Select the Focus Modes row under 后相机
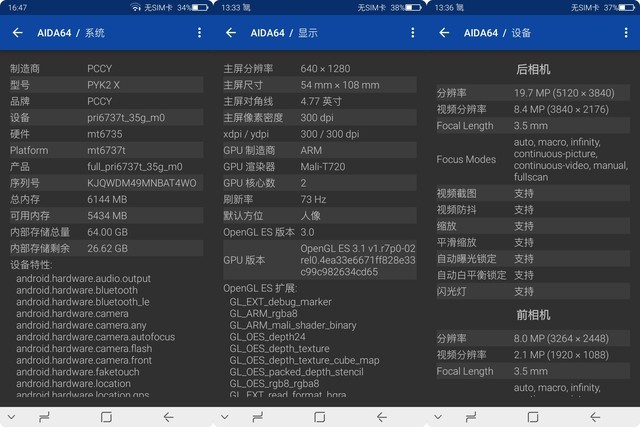Image resolution: width=640 pixels, height=427 pixels. 533,159
